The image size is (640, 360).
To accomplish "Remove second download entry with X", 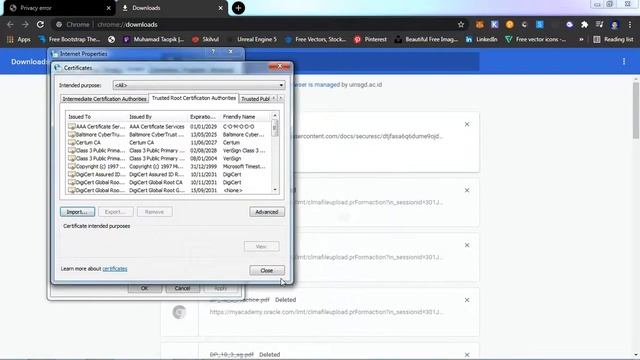I will coord(467,190).
